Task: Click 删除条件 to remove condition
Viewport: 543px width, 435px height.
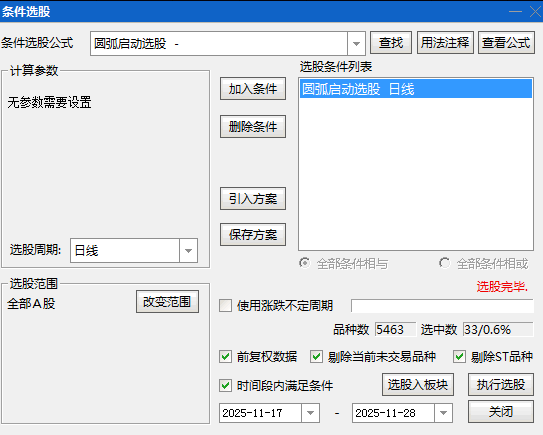Action: [x=253, y=126]
